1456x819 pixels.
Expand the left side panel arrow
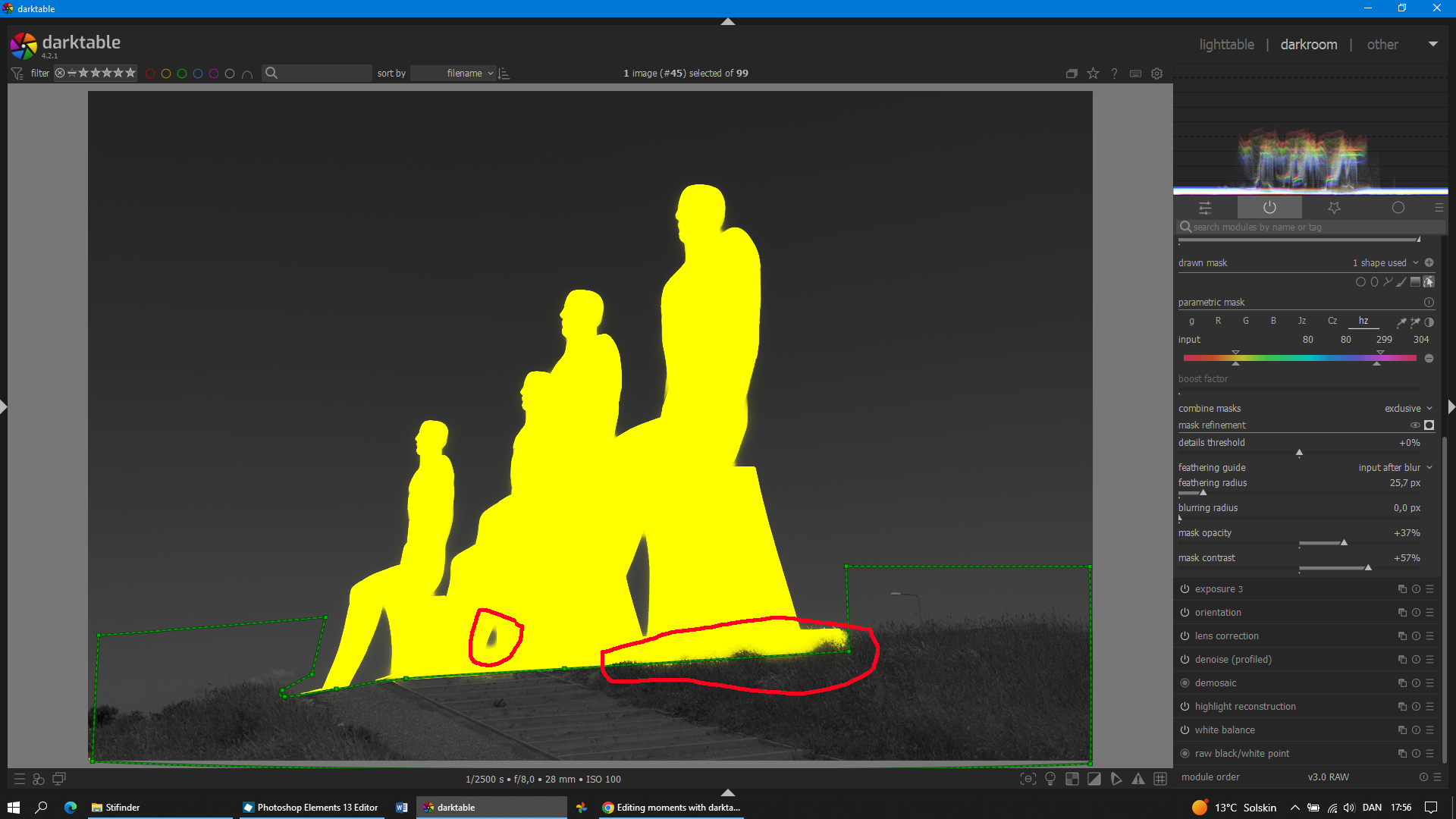3,407
